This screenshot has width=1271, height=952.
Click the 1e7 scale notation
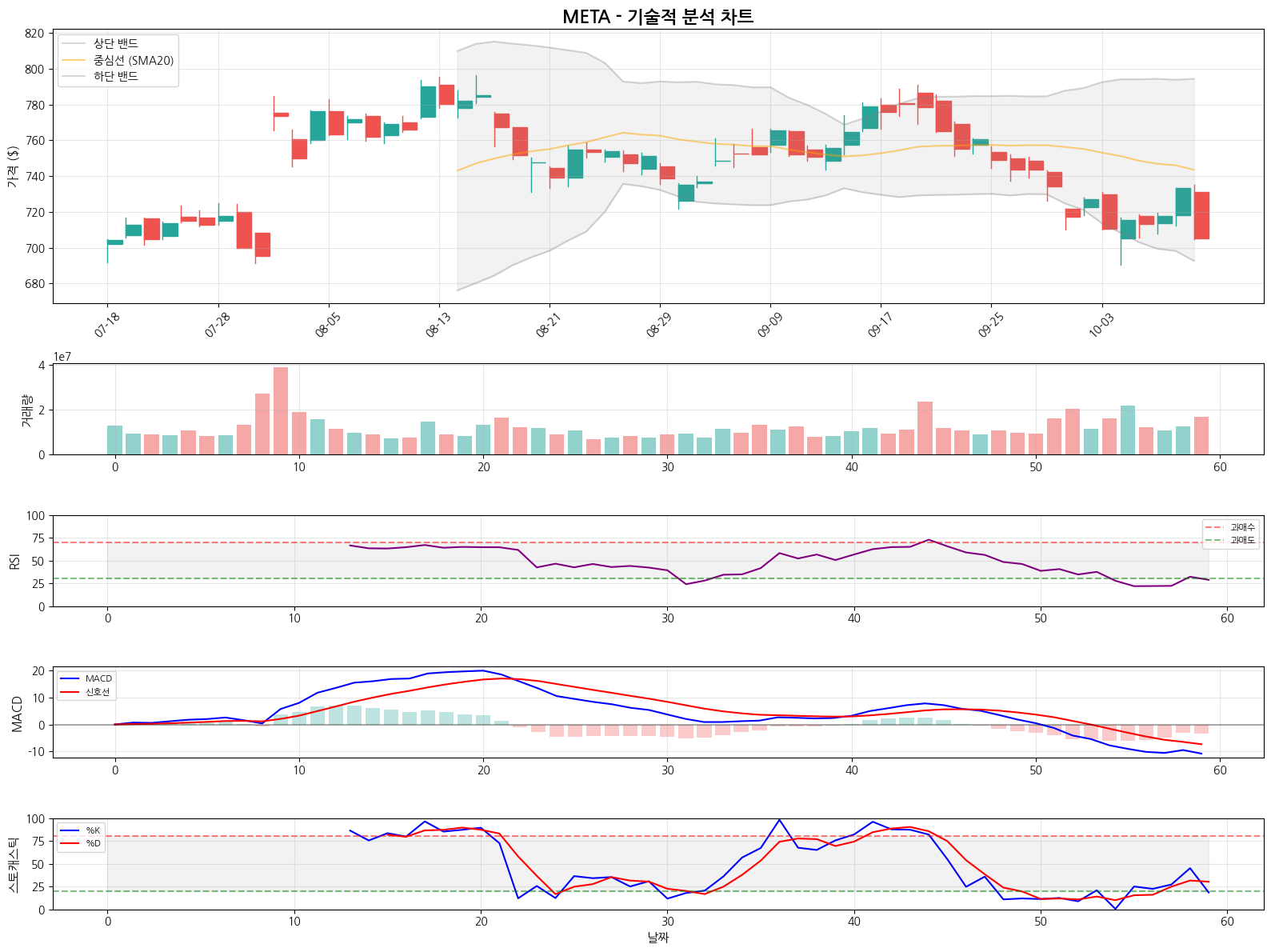coord(62,357)
